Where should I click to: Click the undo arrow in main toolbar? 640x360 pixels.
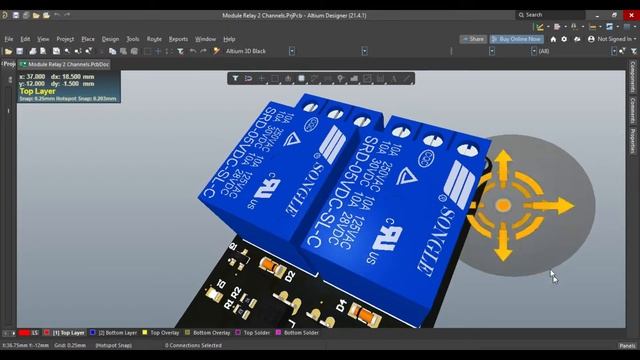pos(193,51)
